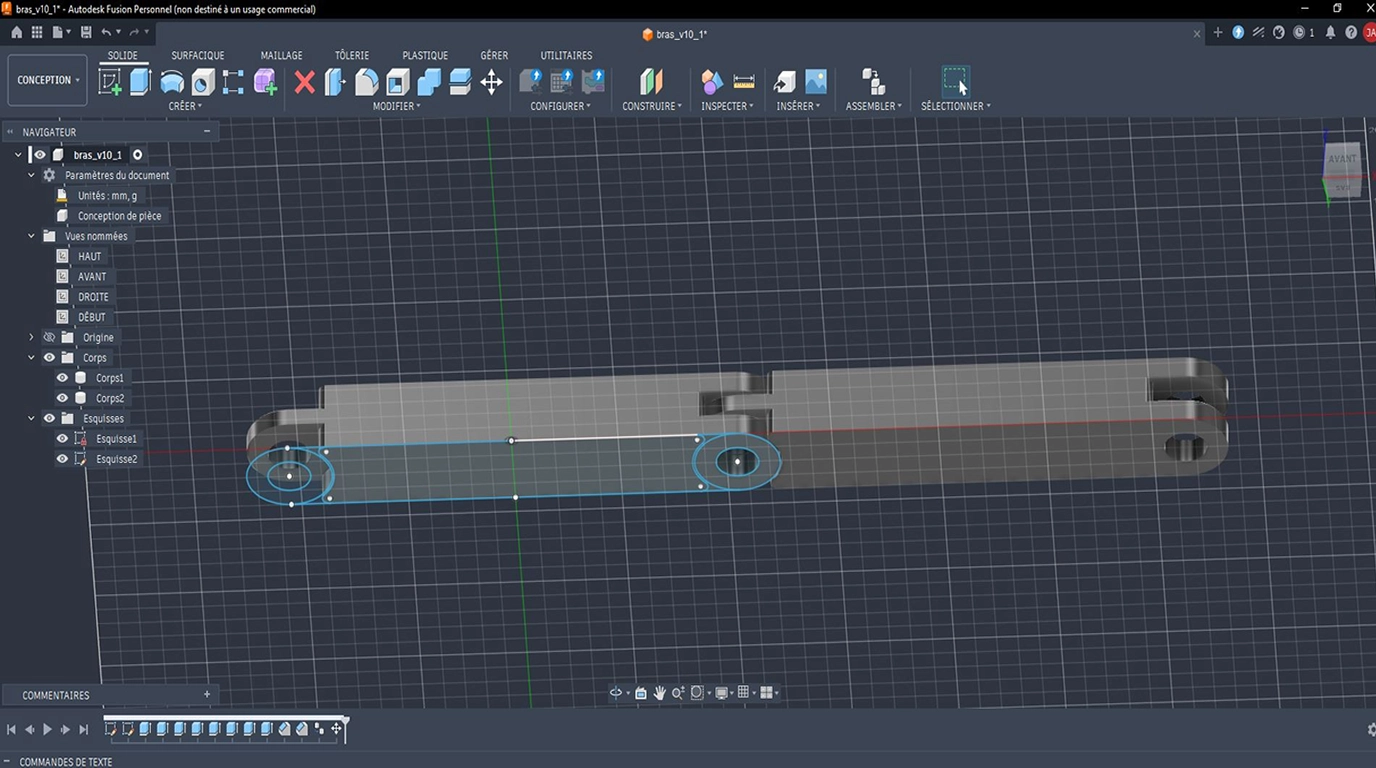The width and height of the screenshot is (1376, 768).
Task: Toggle visibility of Esquisse2
Action: [62, 459]
